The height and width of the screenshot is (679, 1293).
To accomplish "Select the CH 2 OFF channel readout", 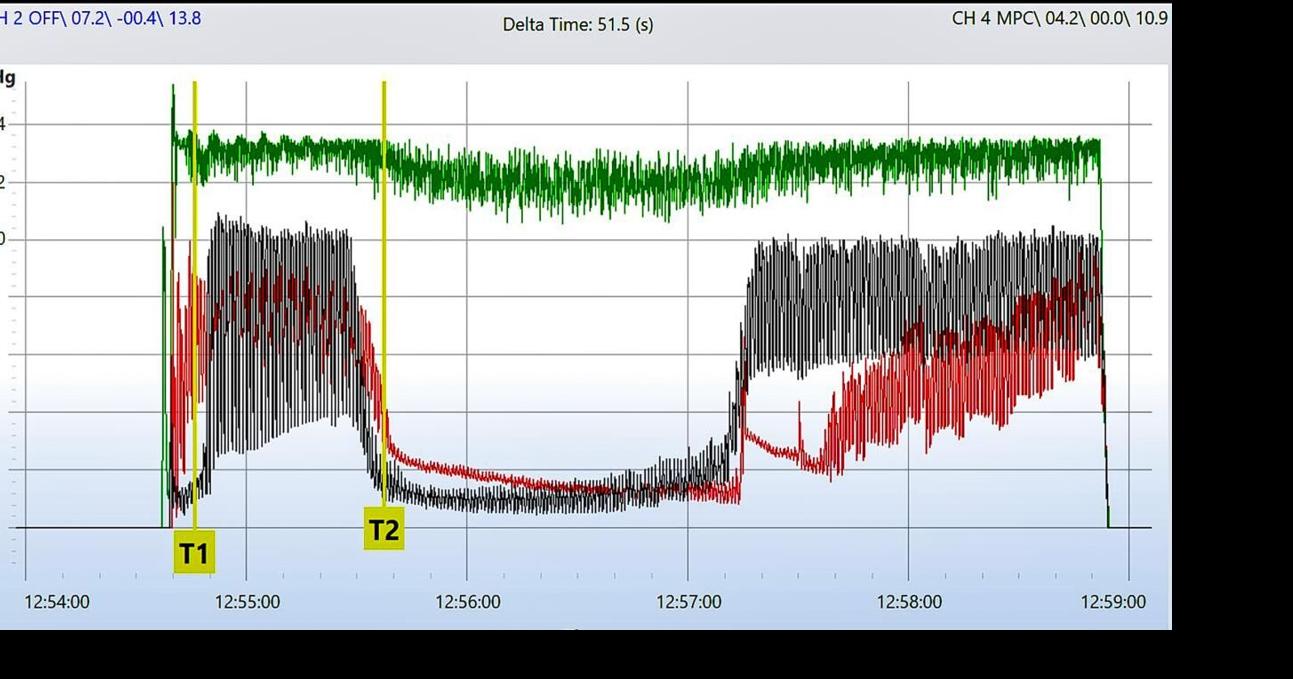I will point(100,18).
